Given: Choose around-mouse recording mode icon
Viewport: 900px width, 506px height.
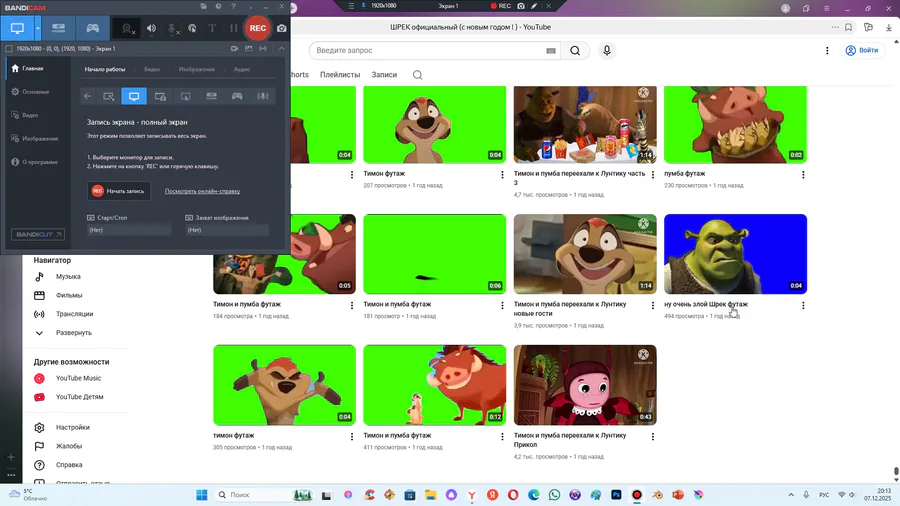Looking at the screenshot, I should pyautogui.click(x=185, y=96).
